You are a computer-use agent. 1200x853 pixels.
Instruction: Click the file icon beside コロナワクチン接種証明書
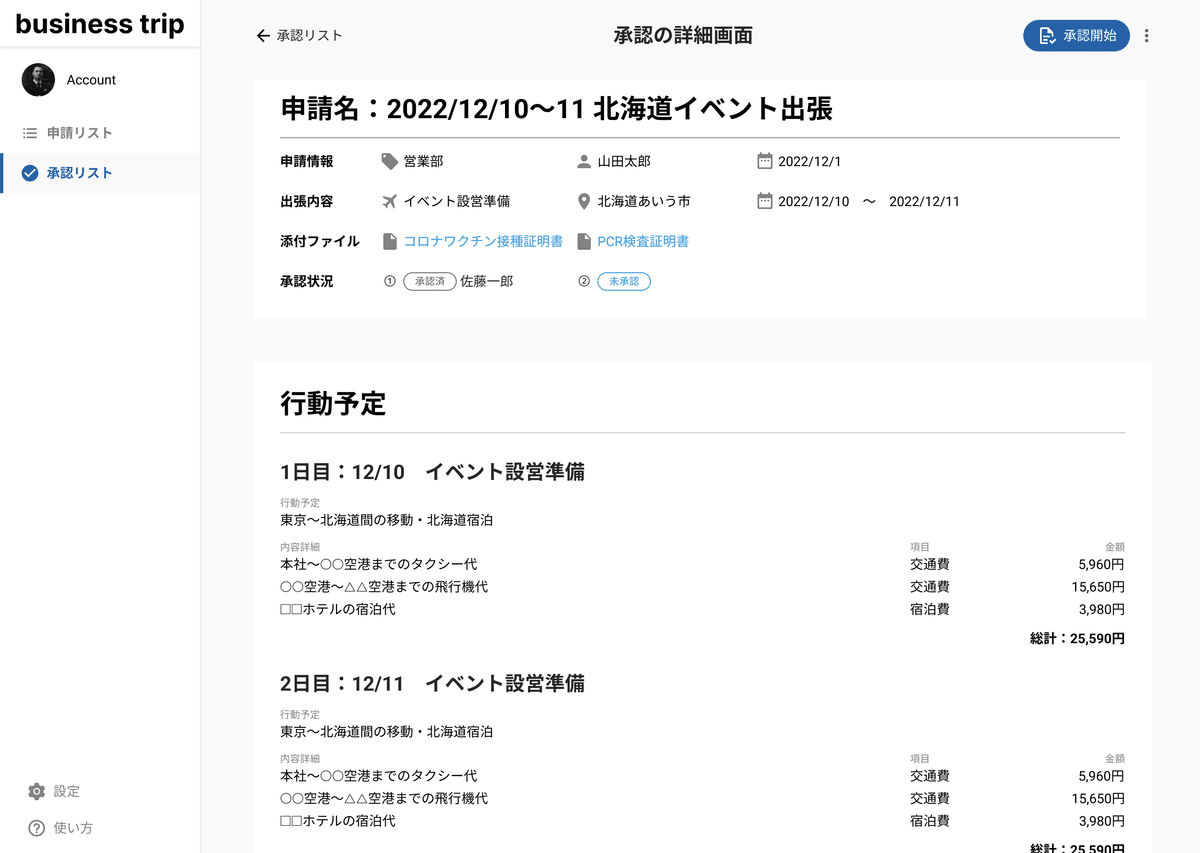click(x=390, y=241)
